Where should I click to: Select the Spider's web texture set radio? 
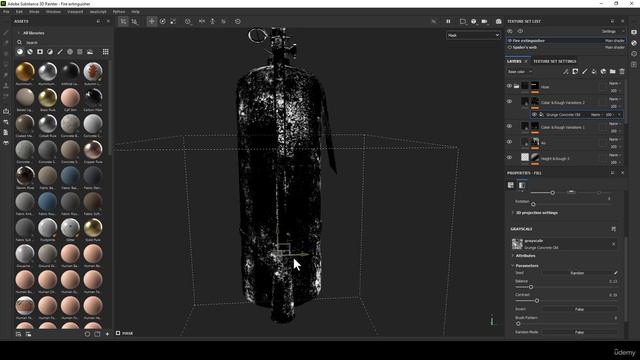[510, 47]
